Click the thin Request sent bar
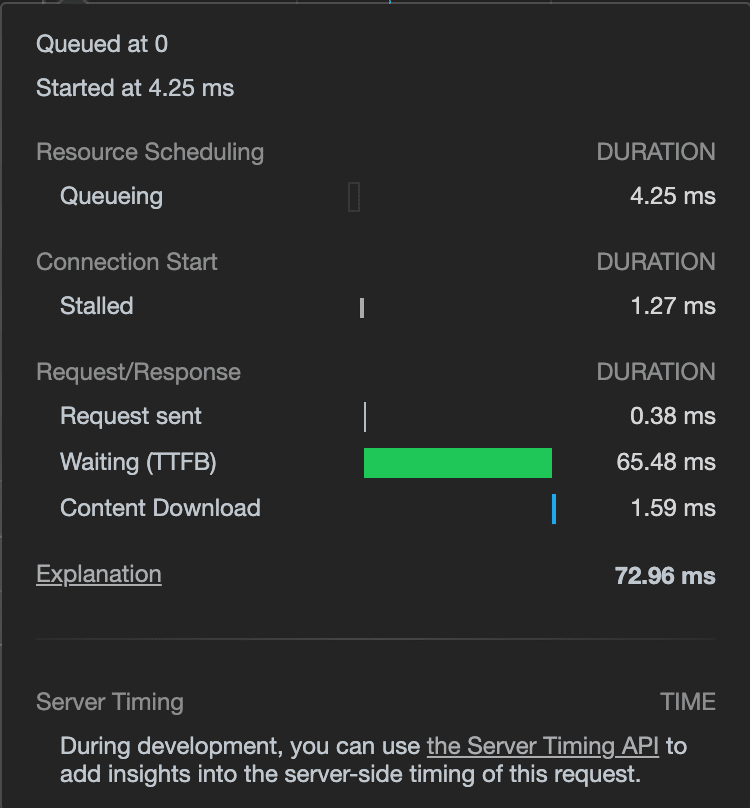The image size is (750, 808). click(x=365, y=417)
